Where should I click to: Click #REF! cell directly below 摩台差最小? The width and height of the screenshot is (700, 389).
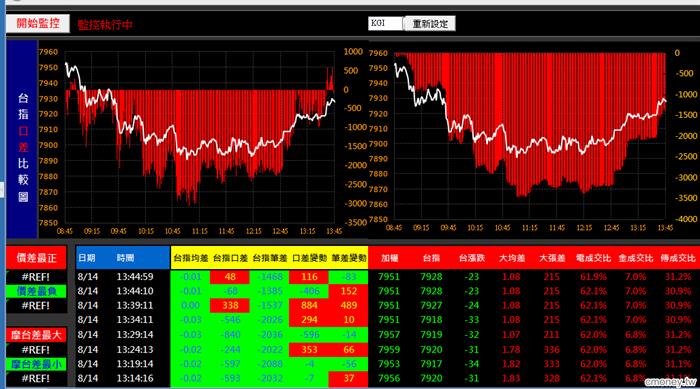pos(37,379)
